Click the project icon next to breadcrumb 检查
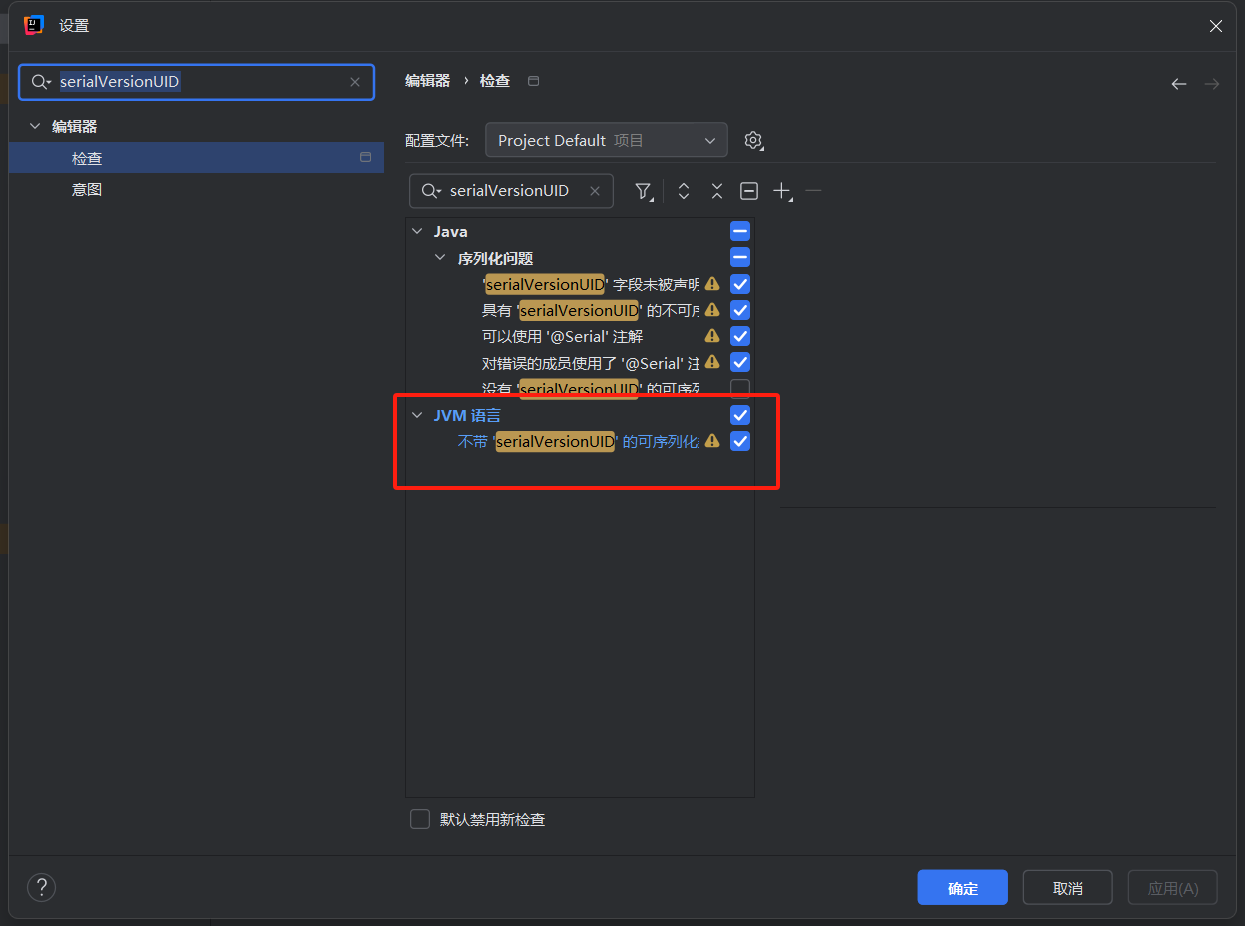Image resolution: width=1245 pixels, height=926 pixels. click(534, 81)
